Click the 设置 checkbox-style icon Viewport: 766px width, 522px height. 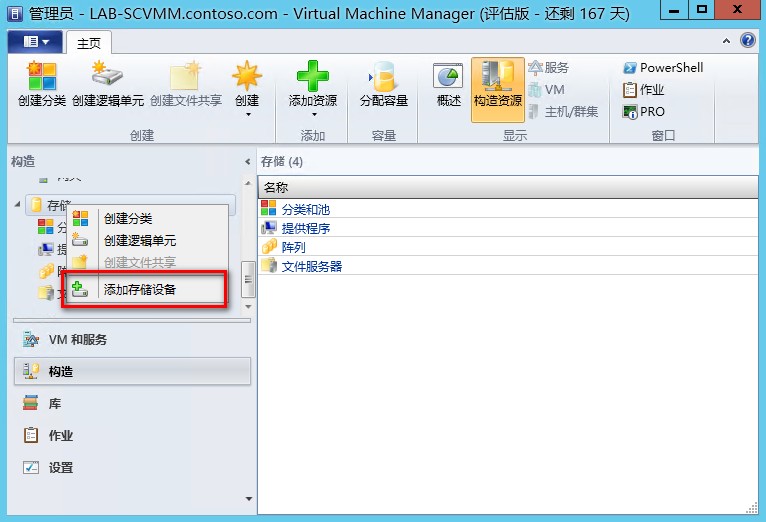coord(31,467)
